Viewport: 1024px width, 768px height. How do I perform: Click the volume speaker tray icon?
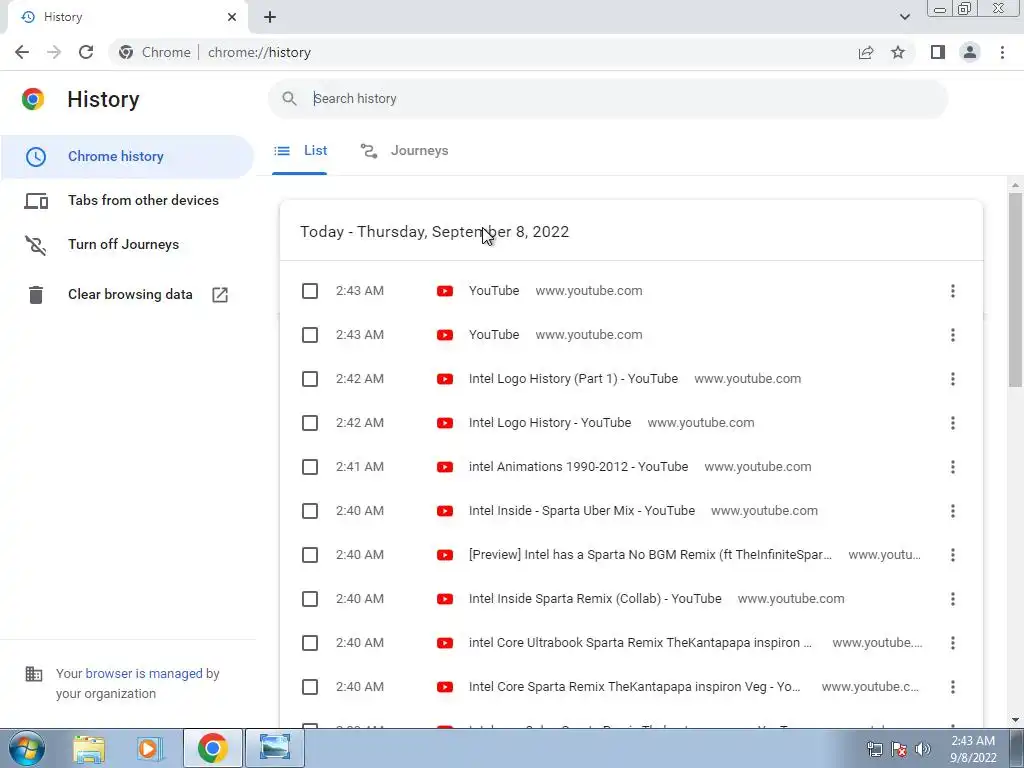(923, 749)
